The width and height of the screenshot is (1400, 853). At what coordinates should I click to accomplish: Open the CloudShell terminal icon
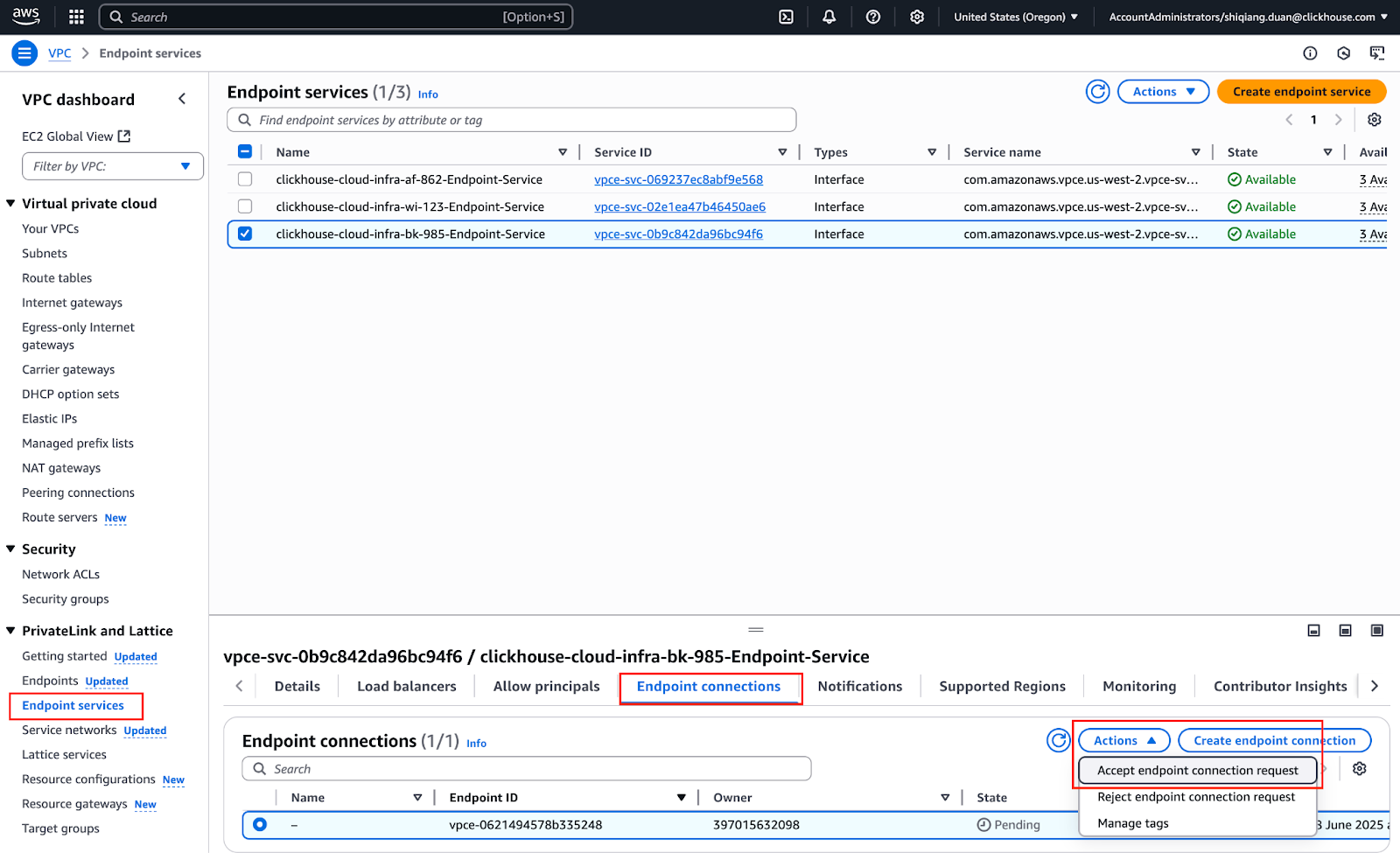785,17
